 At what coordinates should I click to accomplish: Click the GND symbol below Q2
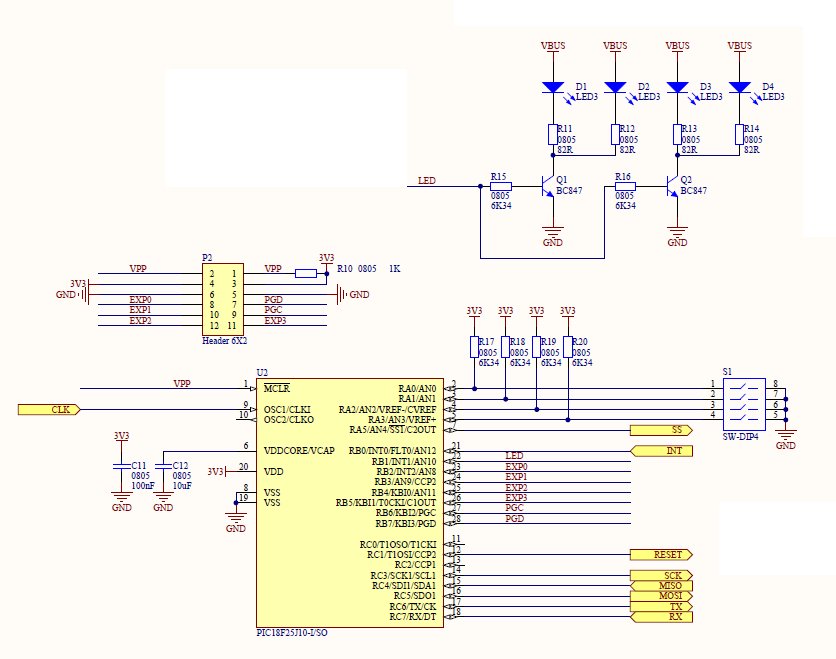(x=677, y=236)
